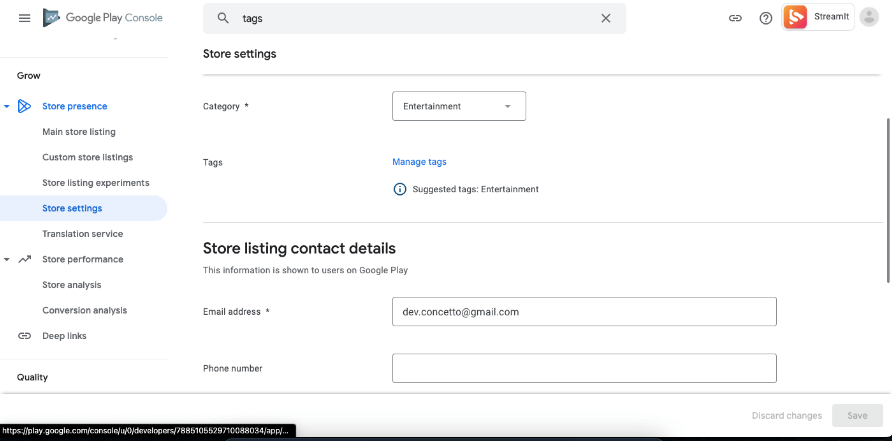Open the help question mark icon
The width and height of the screenshot is (892, 441).
766,18
